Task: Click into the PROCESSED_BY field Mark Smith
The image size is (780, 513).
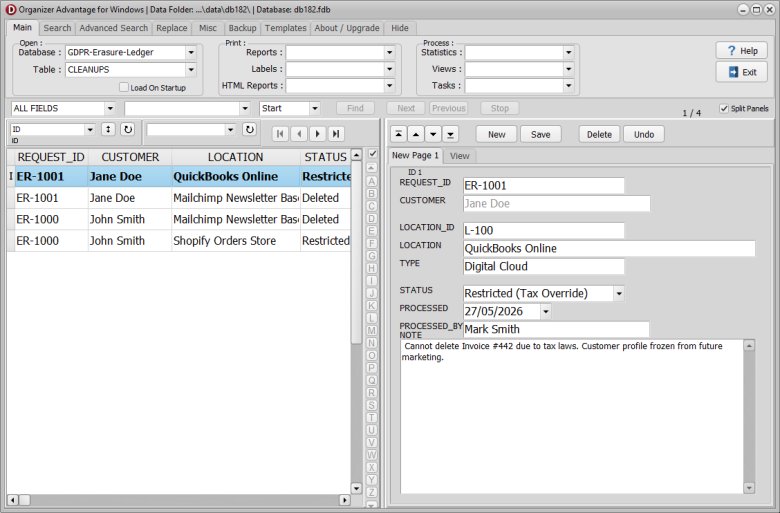Action: (556, 329)
